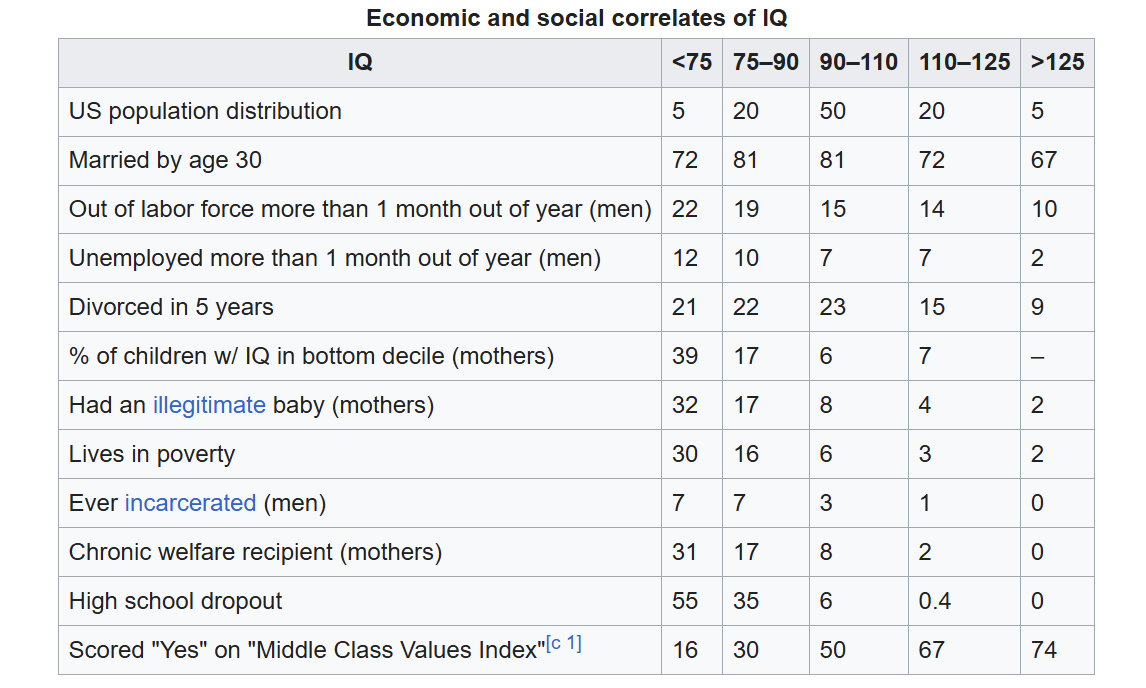Viewport: 1146px width, 688px height.
Task: Click the "Chronic welfare recipient (mothers)" row label
Action: point(255,552)
